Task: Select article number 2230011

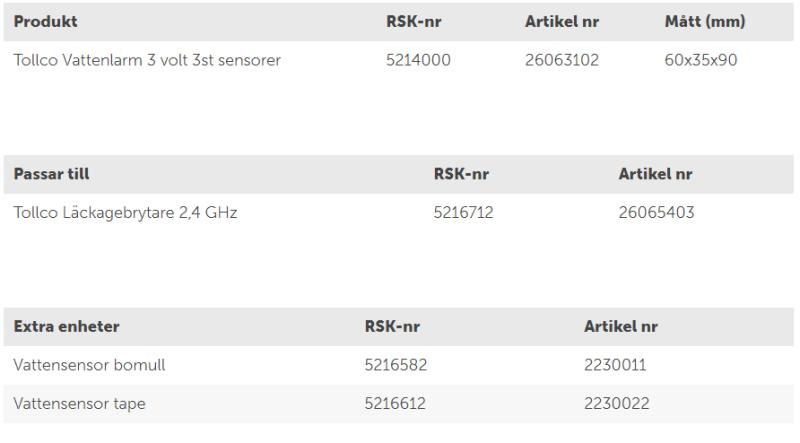Action: 615,365
